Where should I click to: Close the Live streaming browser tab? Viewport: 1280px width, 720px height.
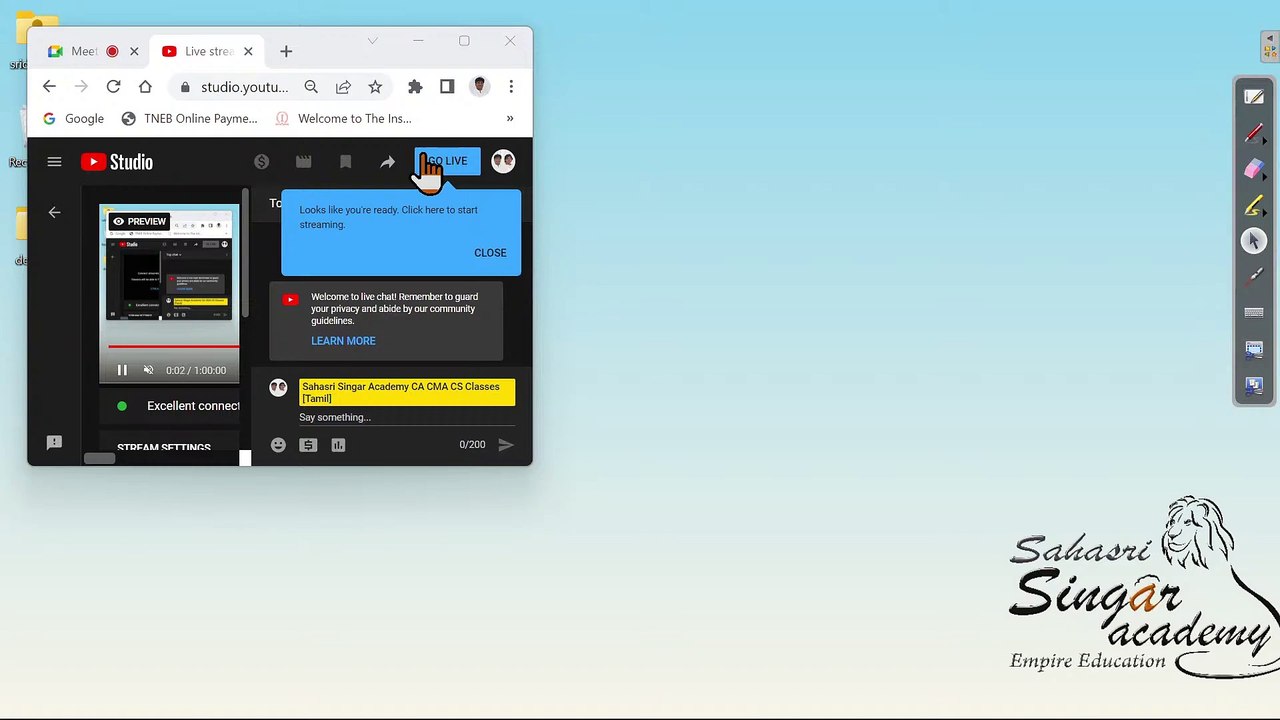(x=248, y=51)
